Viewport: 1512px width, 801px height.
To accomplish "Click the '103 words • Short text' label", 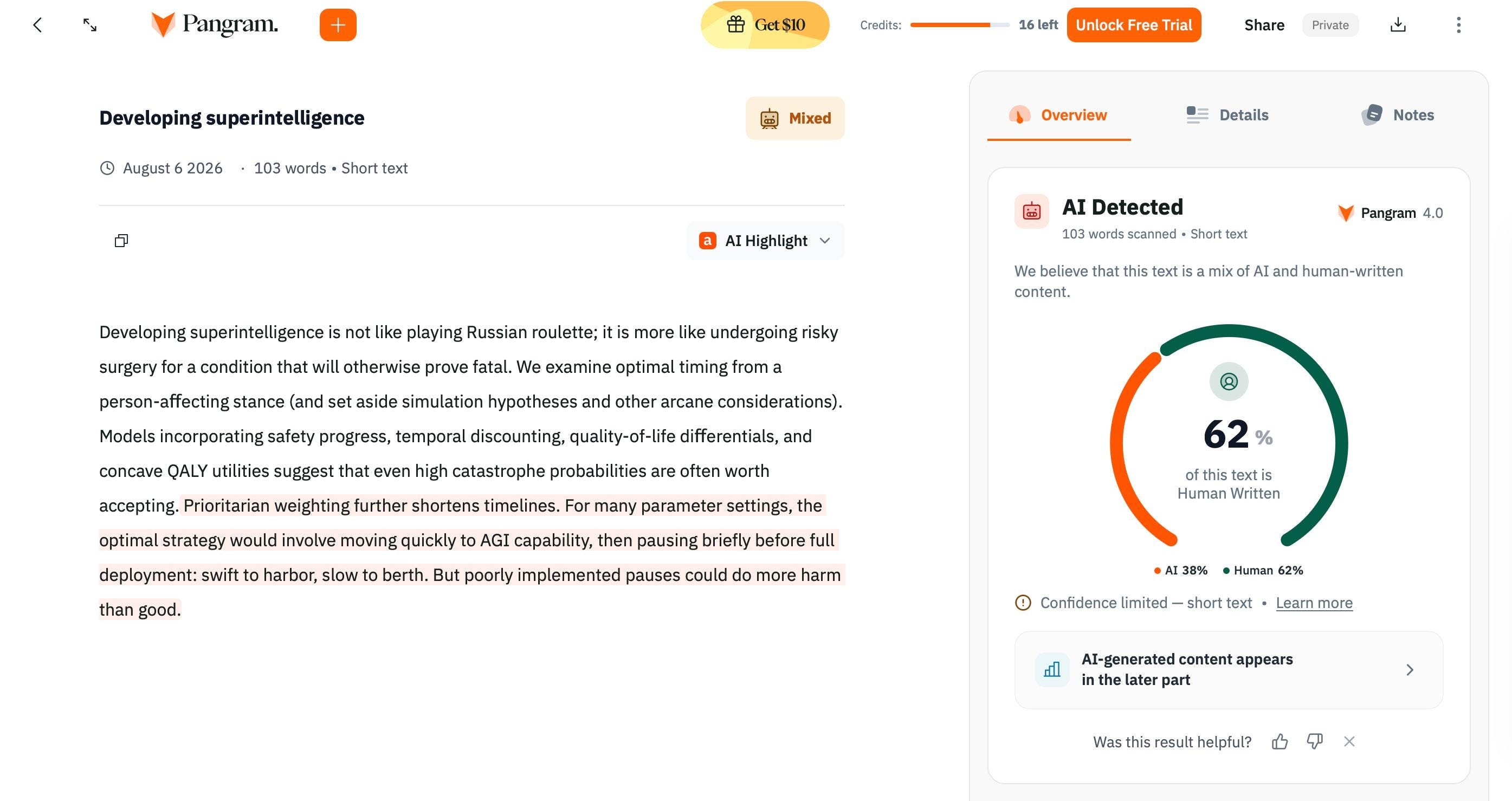I will click(x=331, y=169).
